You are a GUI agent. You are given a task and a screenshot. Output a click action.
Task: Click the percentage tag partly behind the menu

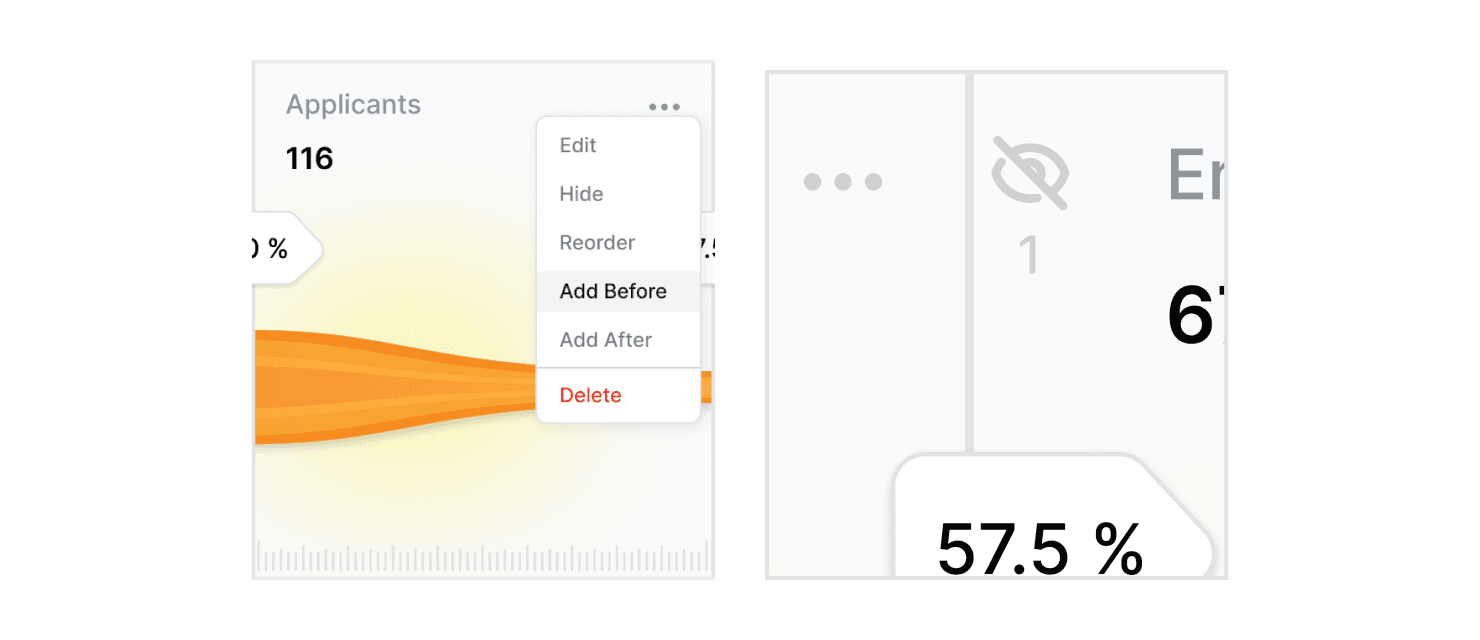706,249
